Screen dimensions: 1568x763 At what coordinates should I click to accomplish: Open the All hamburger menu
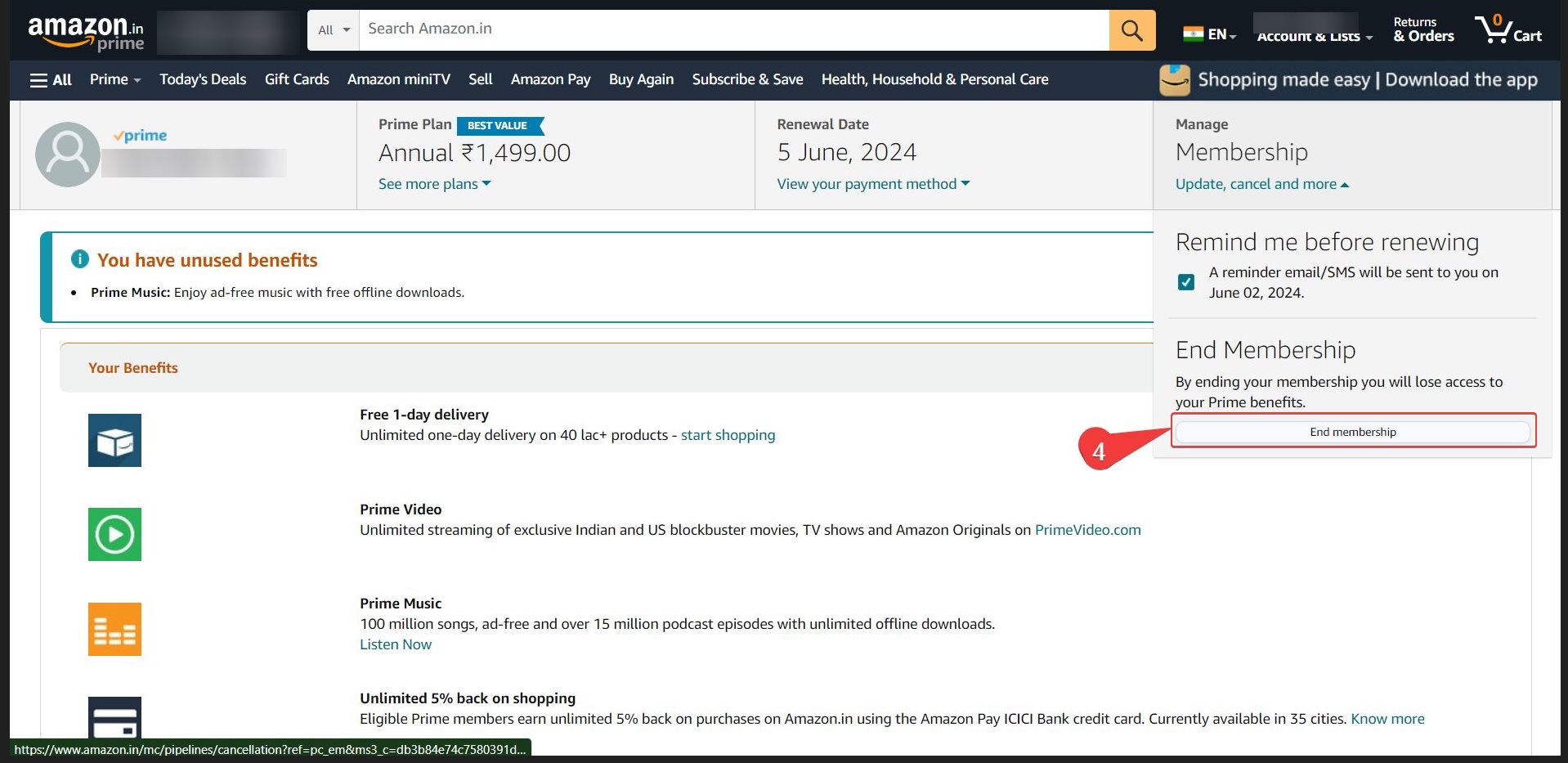51,79
